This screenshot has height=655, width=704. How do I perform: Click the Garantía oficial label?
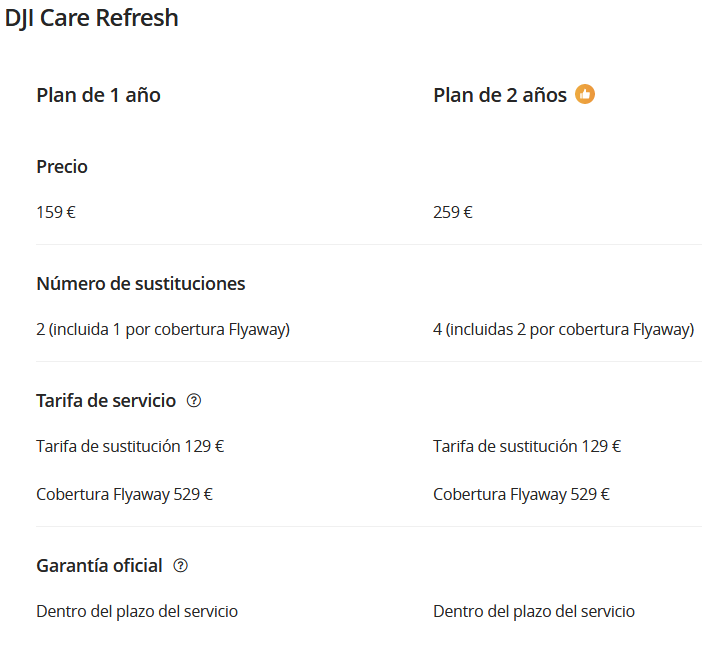pos(99,566)
